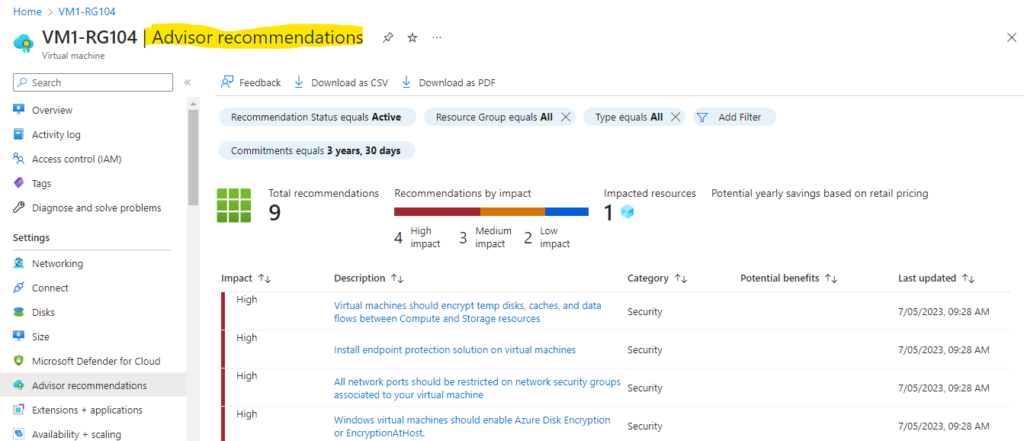This screenshot has width=1024, height=441.
Task: Sort by the Category column
Action: pos(657,278)
